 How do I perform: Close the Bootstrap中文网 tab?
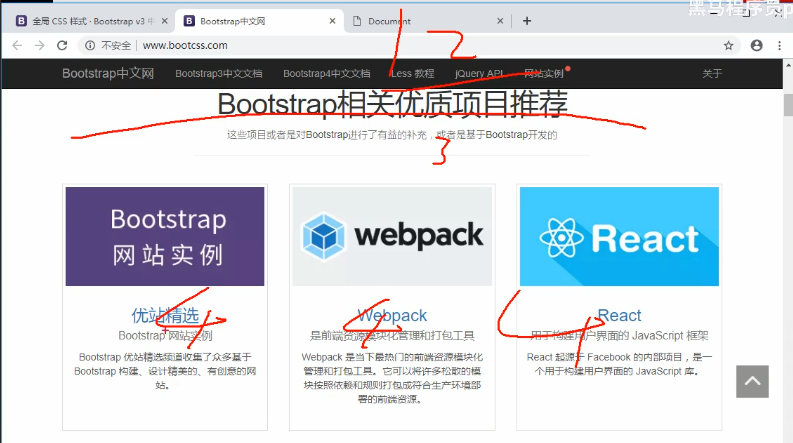click(x=332, y=21)
